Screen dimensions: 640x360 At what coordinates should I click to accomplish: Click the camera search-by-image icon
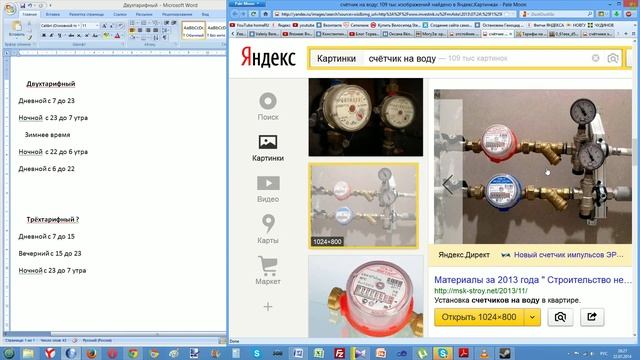coord(613,58)
